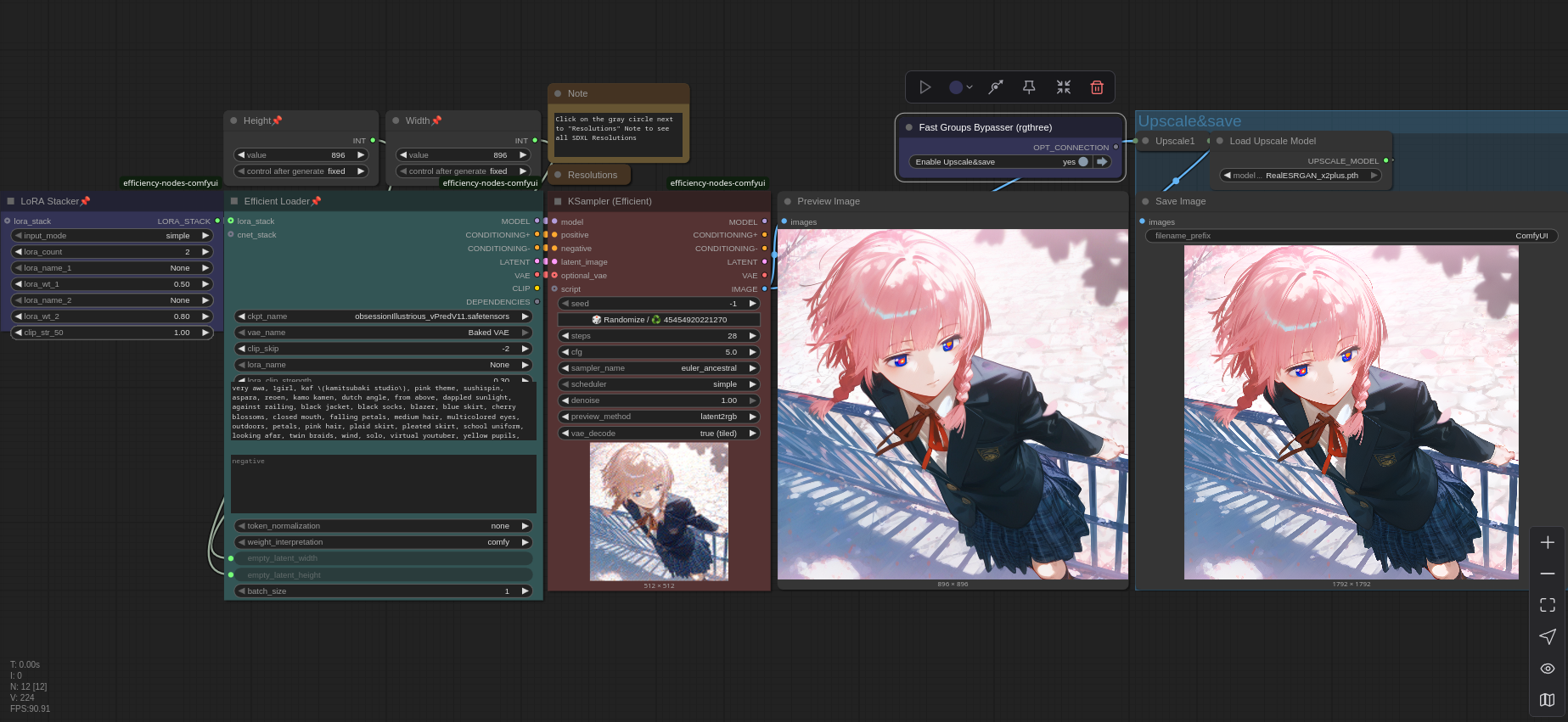Image resolution: width=1568 pixels, height=722 pixels.
Task: Click Randomize seed button in KSampler
Action: coord(659,320)
